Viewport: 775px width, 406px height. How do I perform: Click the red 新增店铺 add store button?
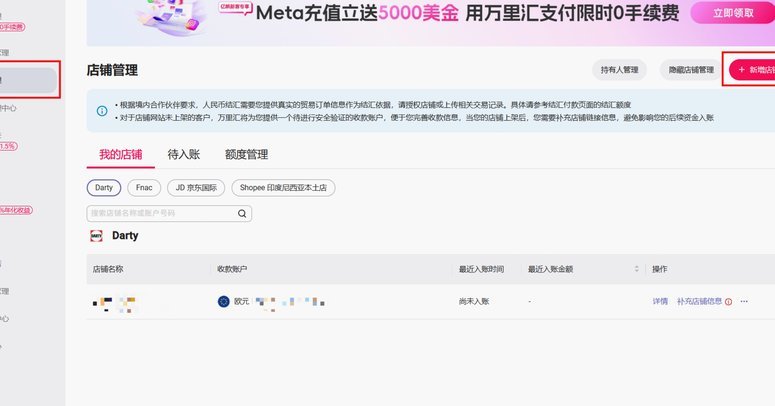(x=752, y=70)
